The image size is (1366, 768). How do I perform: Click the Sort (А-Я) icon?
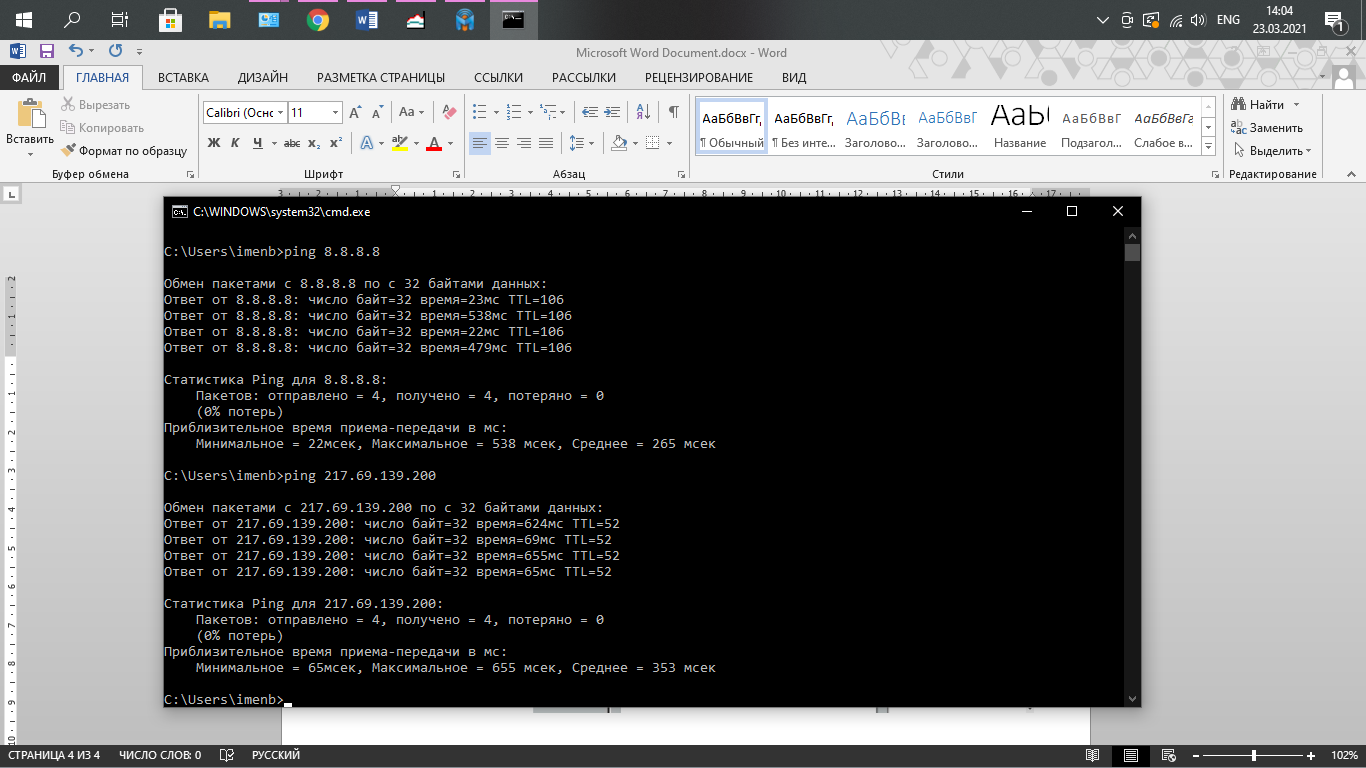tap(643, 112)
